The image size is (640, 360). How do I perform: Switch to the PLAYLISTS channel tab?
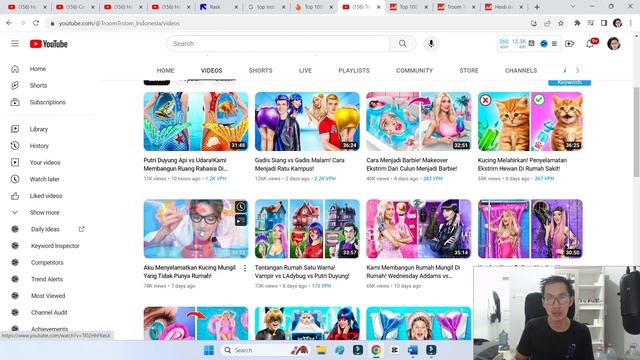tap(354, 70)
